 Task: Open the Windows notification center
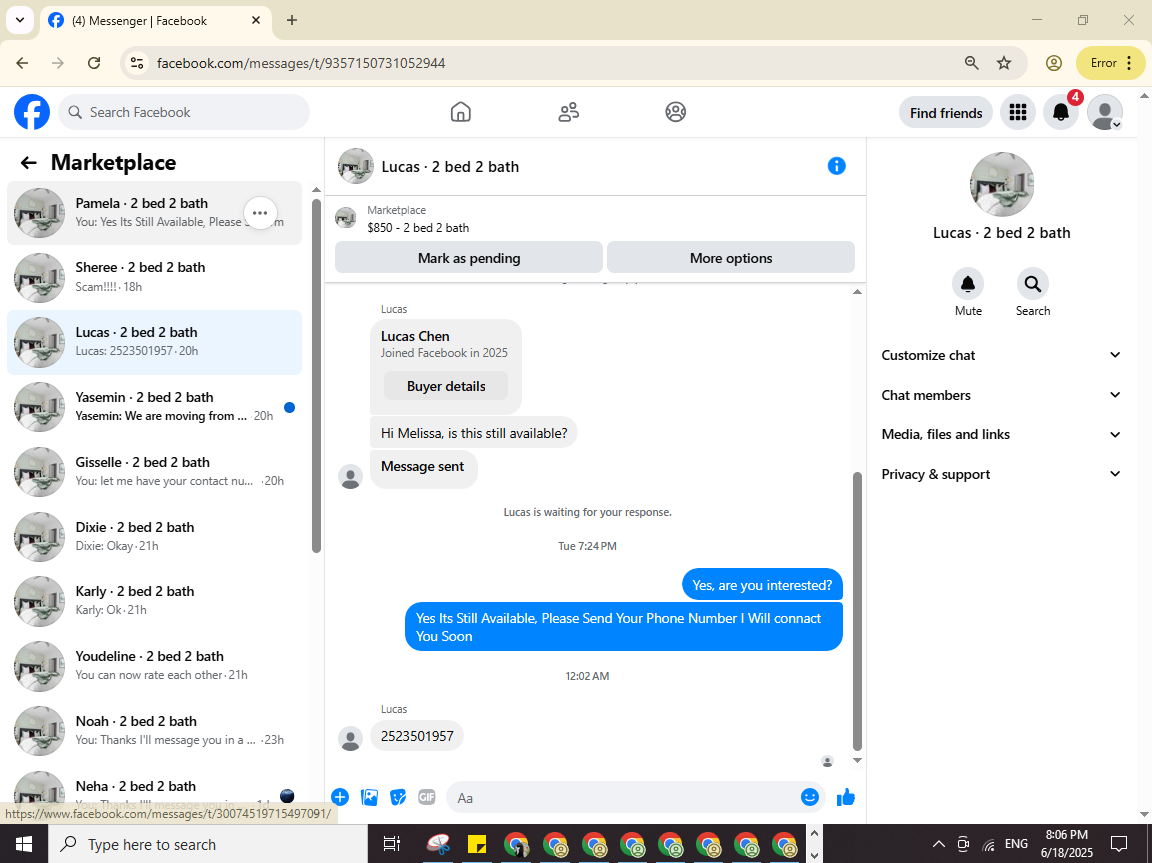pyautogui.click(x=1119, y=844)
